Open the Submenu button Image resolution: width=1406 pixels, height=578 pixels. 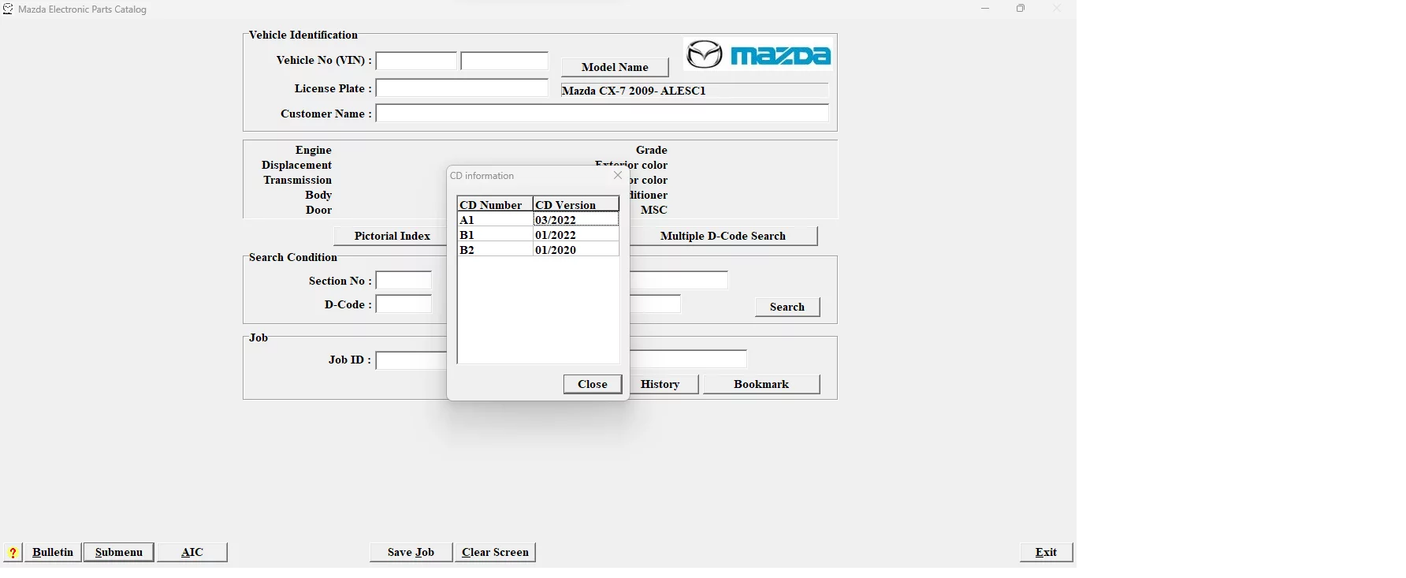tap(118, 552)
